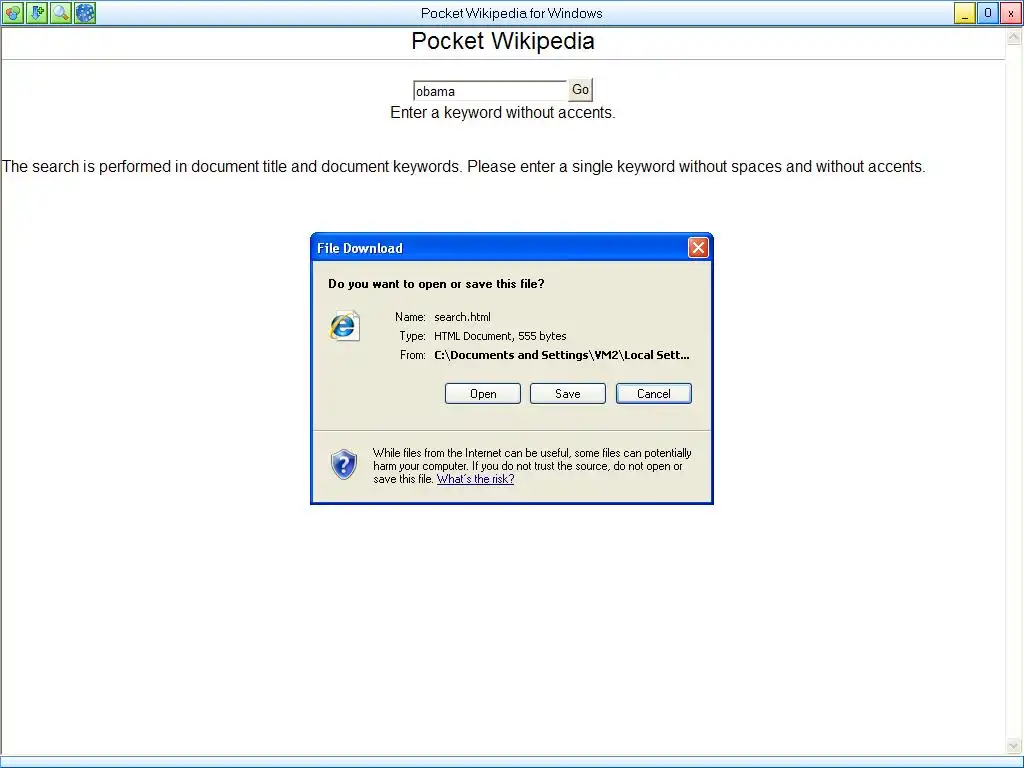Click the colored circles home icon

click(x=13, y=12)
